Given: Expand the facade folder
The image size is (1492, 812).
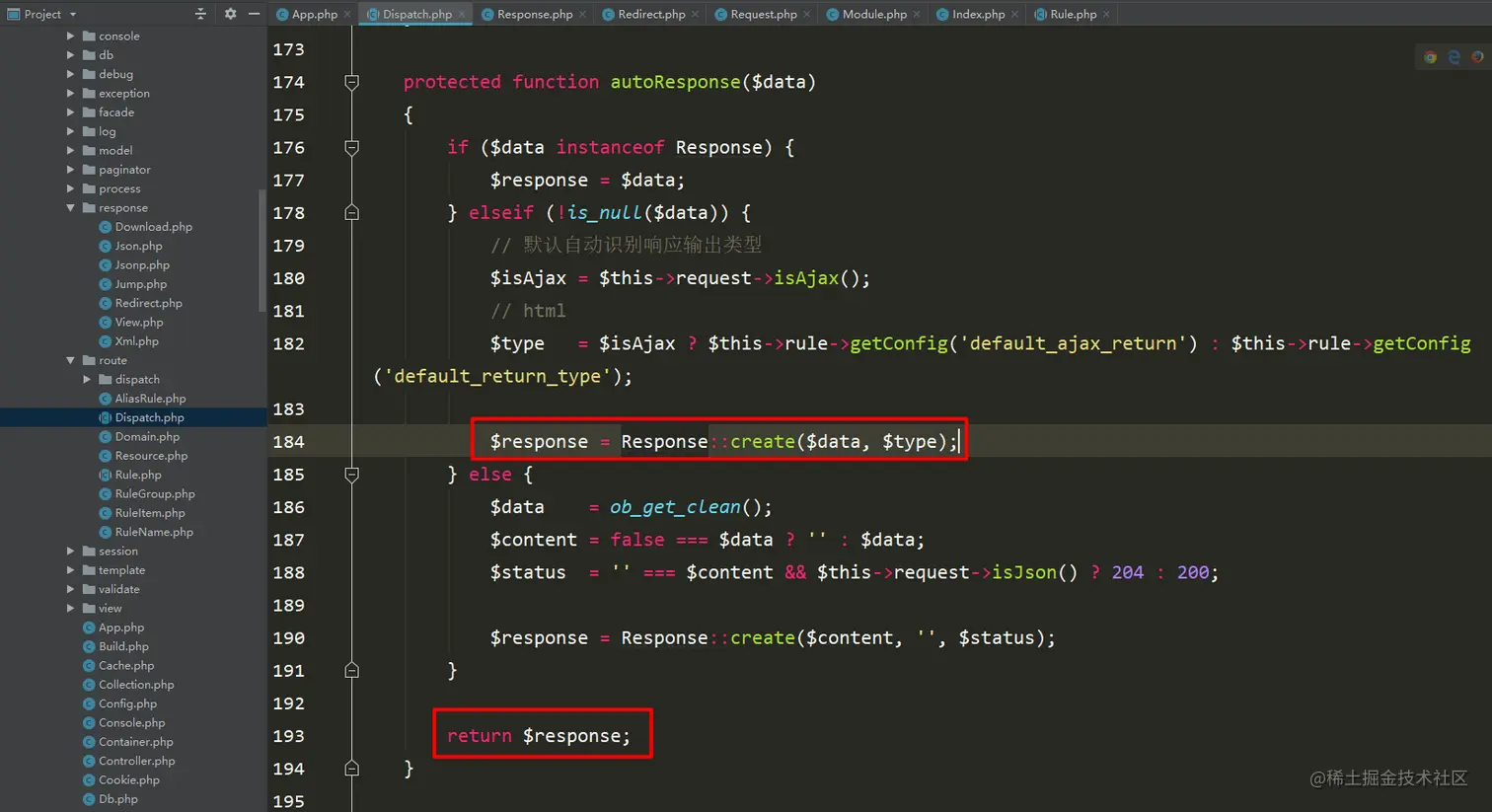Looking at the screenshot, I should coord(71,112).
